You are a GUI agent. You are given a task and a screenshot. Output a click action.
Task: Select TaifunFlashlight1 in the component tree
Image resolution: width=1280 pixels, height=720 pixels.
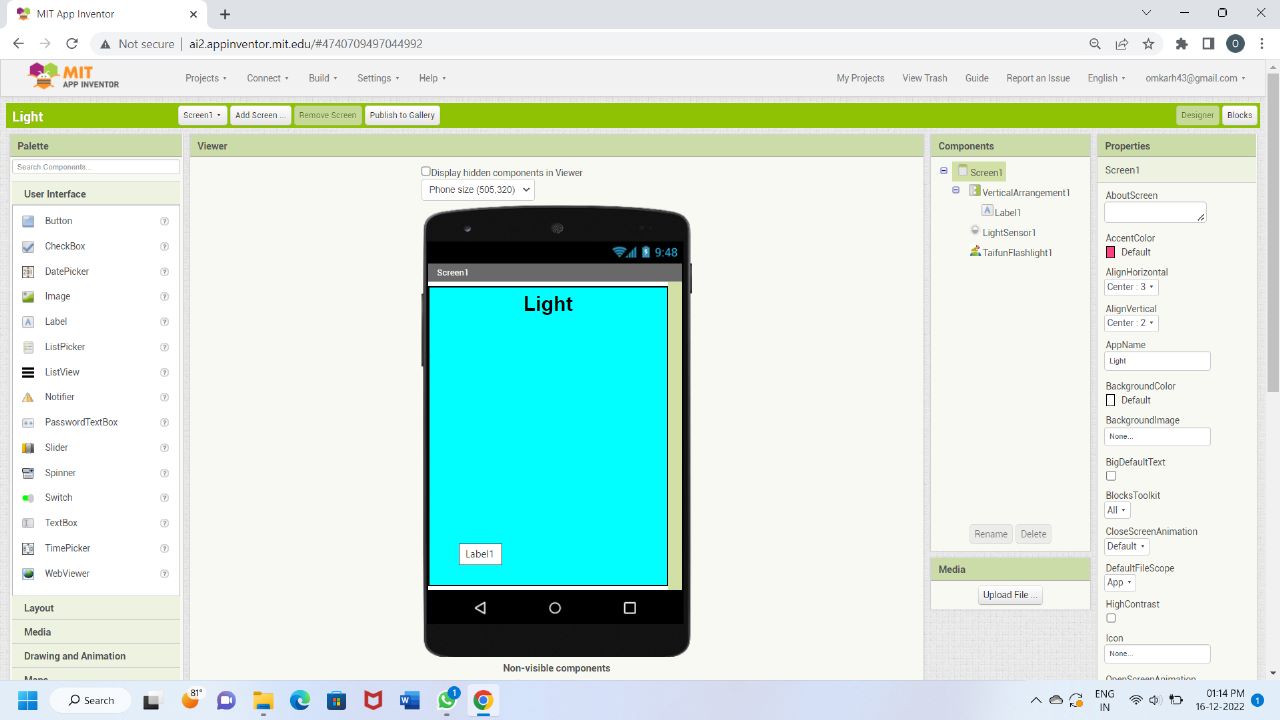pos(1016,253)
